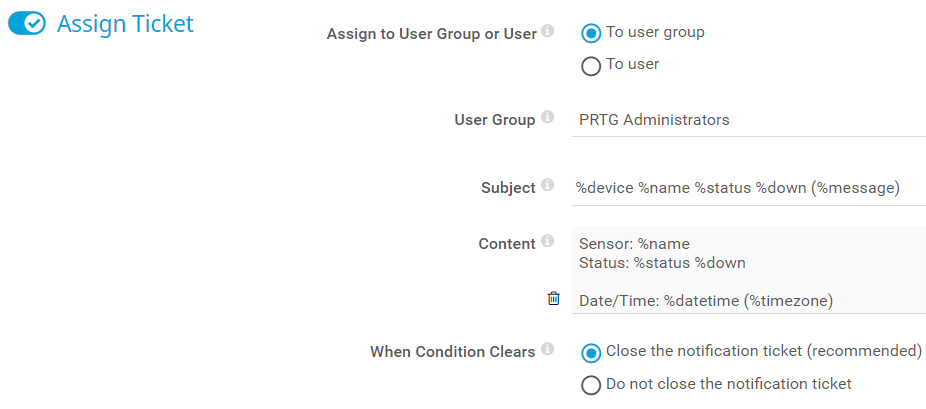Click into the Subject text field
Viewport: 926px width, 409px height.
click(x=748, y=187)
